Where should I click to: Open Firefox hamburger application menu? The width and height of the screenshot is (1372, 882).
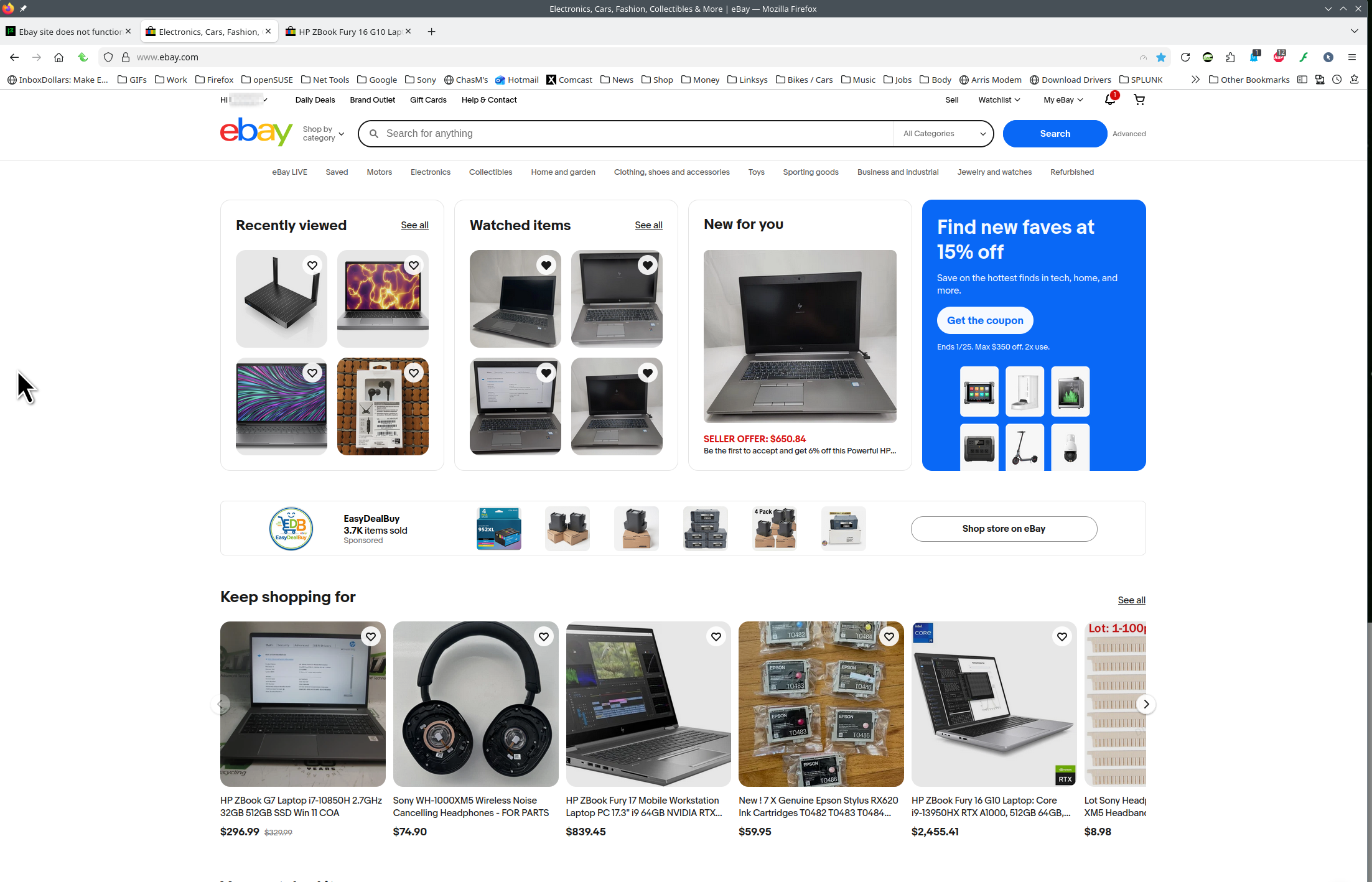click(1351, 57)
